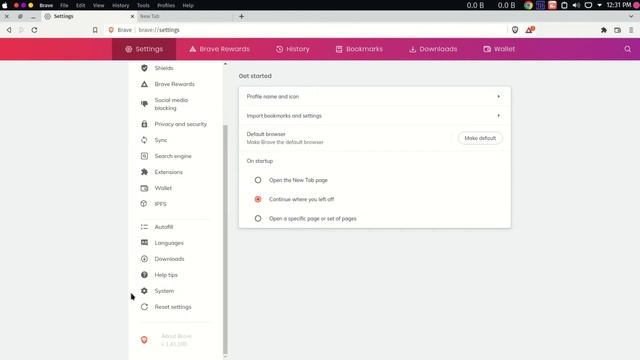Viewport: 640px width, 360px height.
Task: Click the Apple menu icon
Action: click(x=5, y=5)
